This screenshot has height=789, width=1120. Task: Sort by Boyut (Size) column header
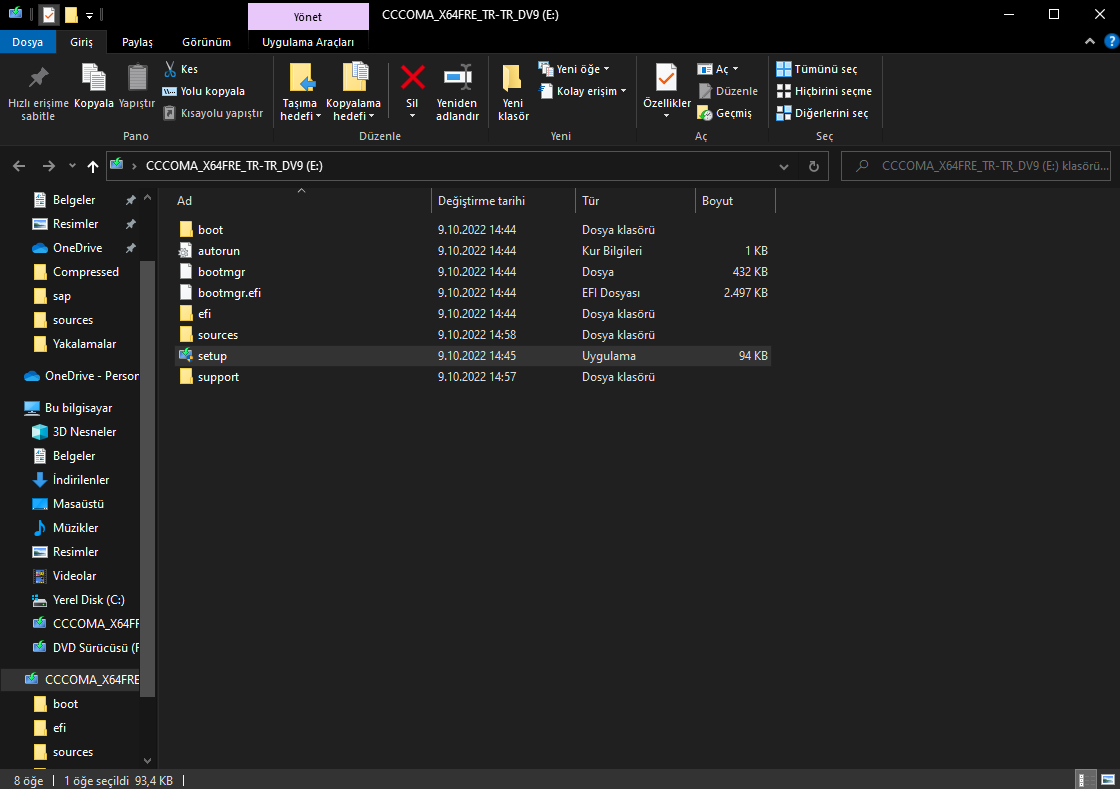tap(734, 201)
